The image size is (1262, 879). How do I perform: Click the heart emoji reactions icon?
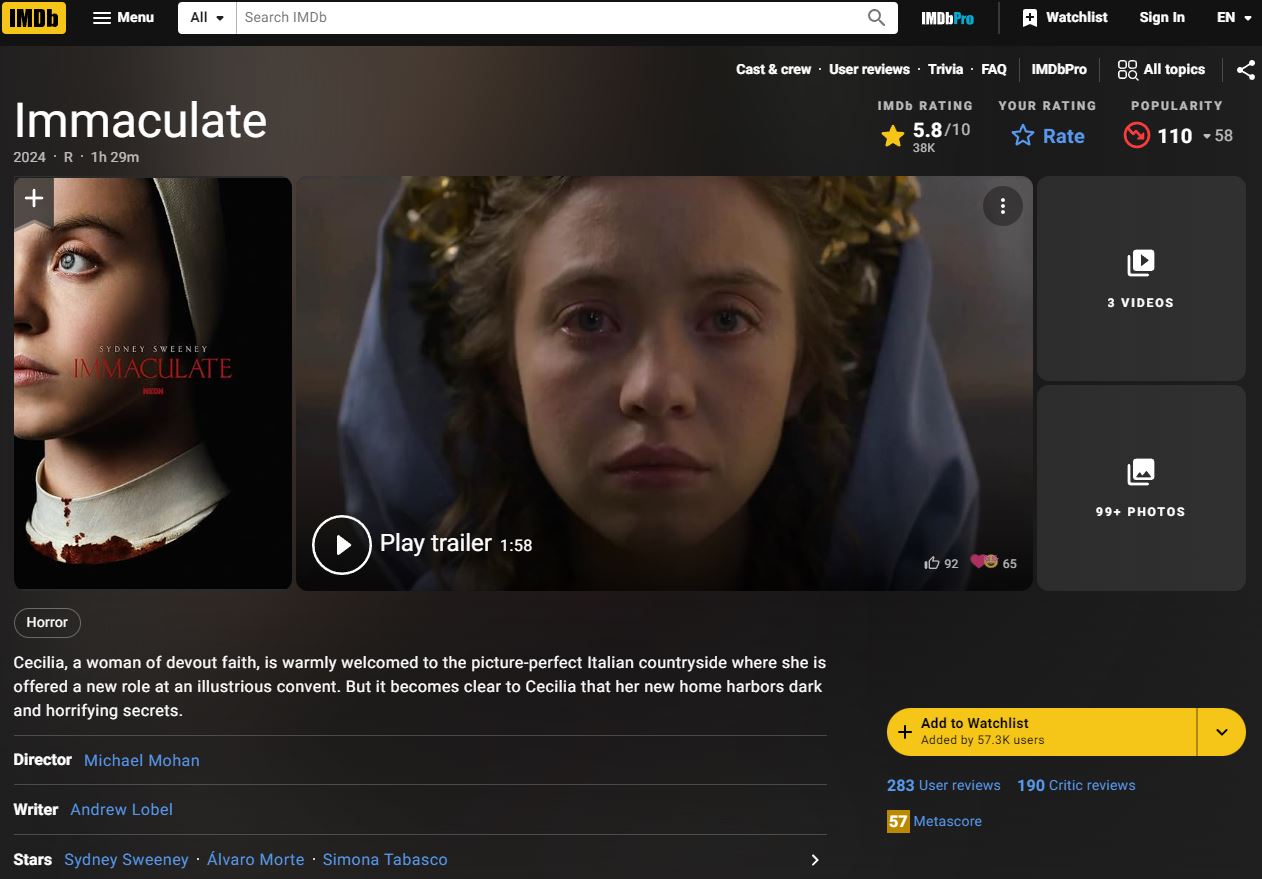pyautogui.click(x=984, y=562)
